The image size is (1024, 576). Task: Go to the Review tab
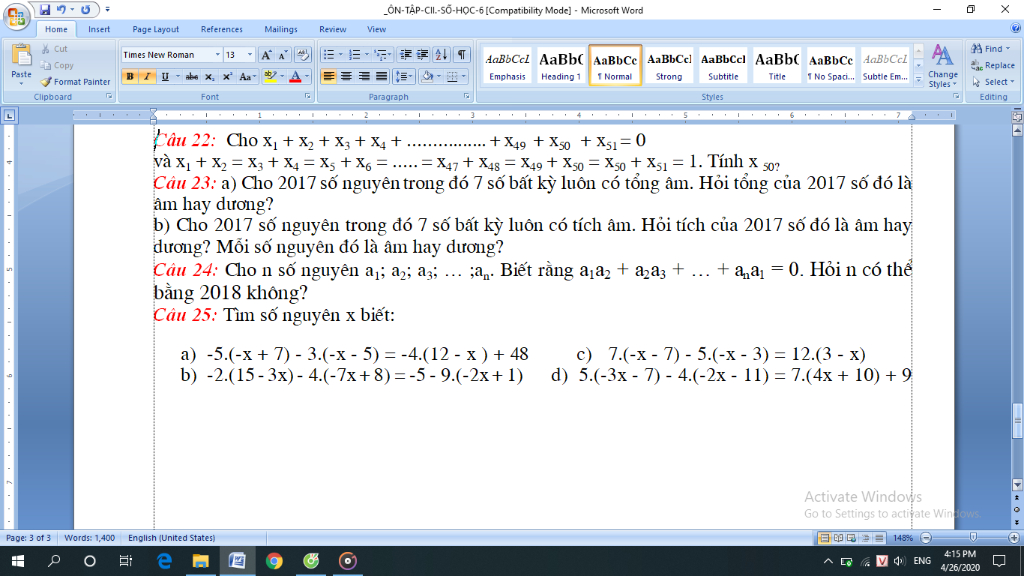[x=332, y=29]
